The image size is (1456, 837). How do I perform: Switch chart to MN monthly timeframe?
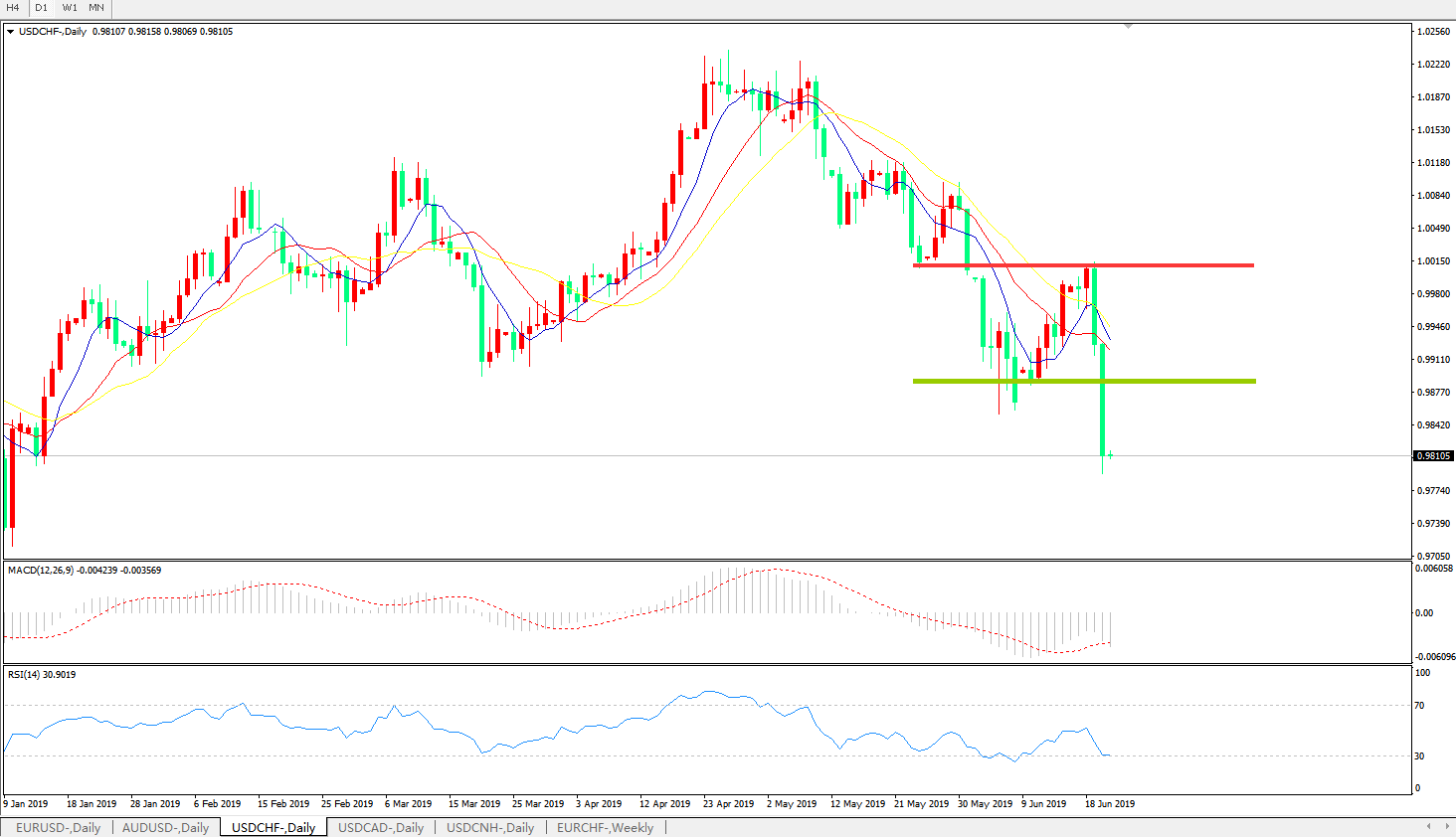(x=96, y=8)
